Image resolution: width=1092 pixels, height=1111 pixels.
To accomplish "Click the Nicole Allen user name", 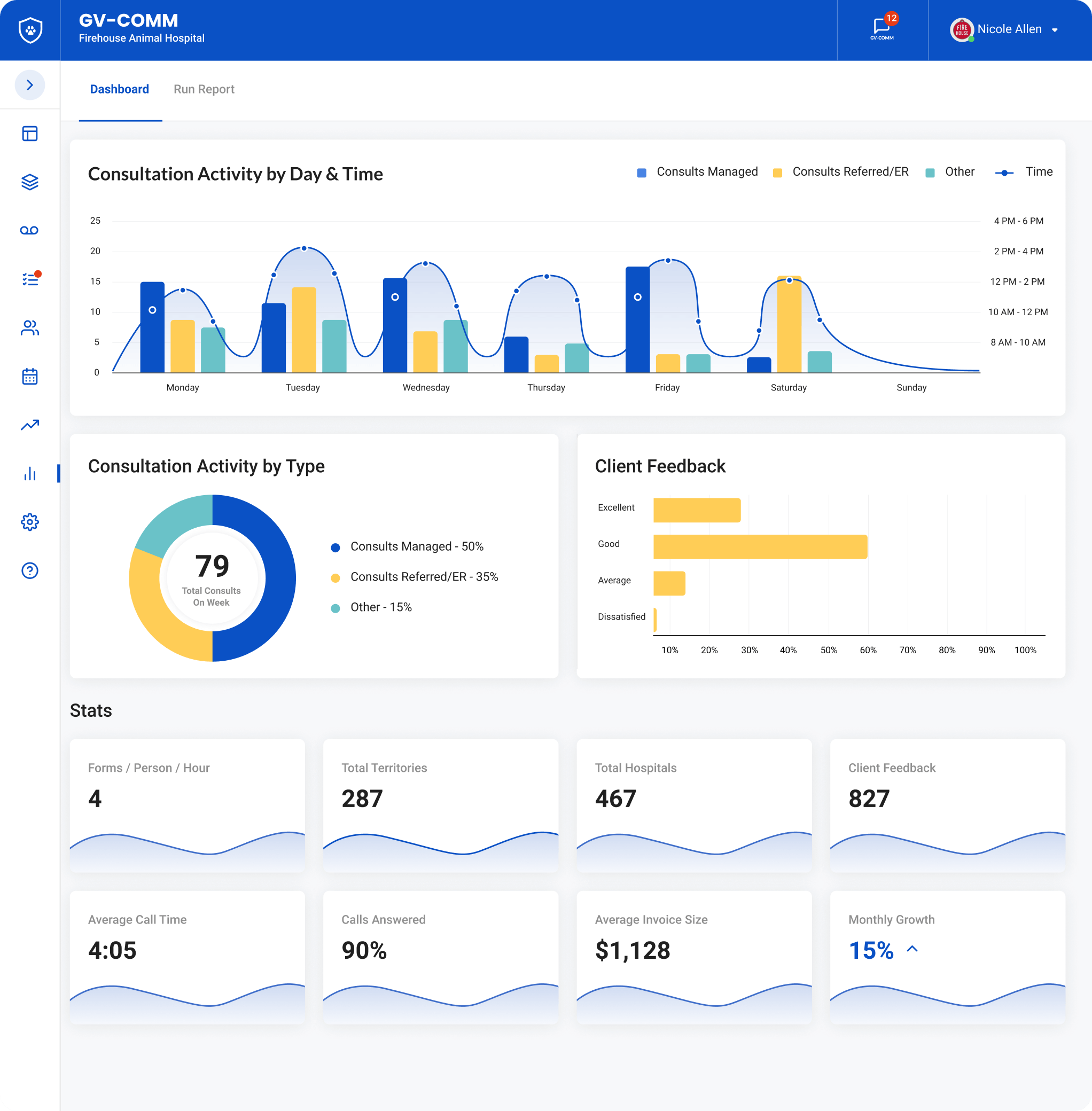I will pyautogui.click(x=1009, y=29).
